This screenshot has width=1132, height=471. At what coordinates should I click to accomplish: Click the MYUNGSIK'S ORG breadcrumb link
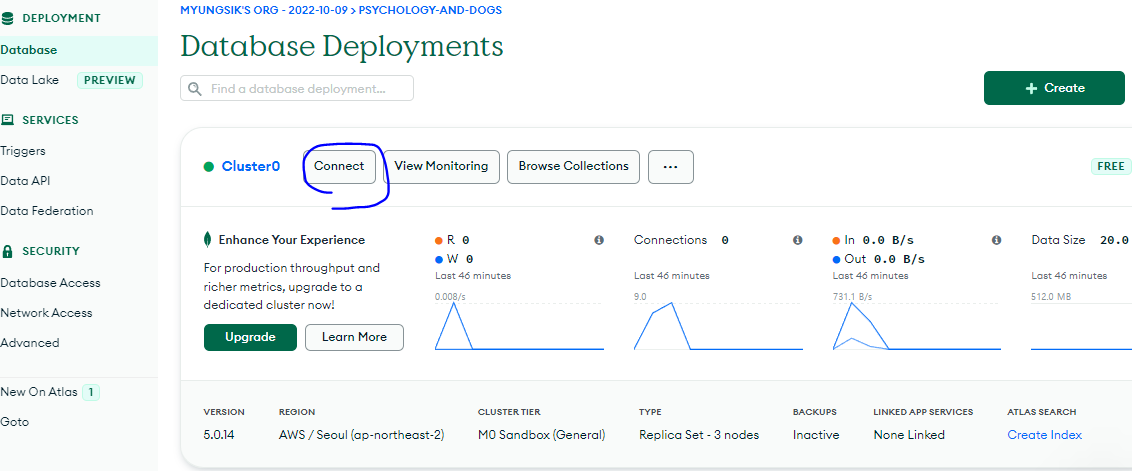pos(264,10)
